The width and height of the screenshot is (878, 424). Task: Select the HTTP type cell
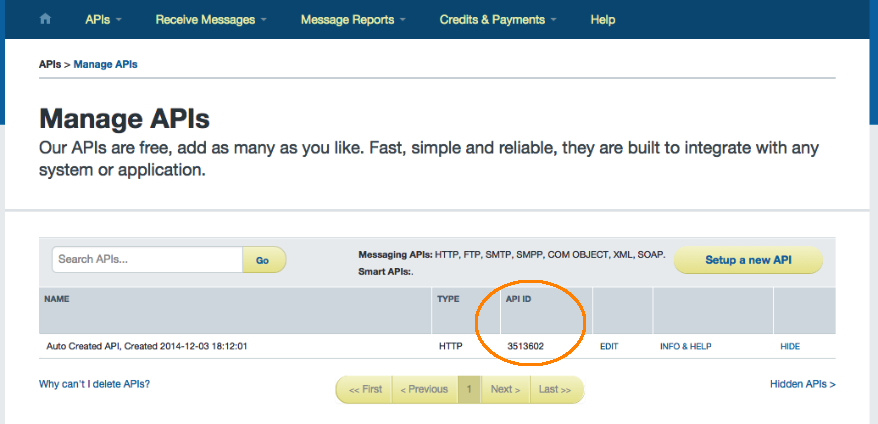coord(451,346)
